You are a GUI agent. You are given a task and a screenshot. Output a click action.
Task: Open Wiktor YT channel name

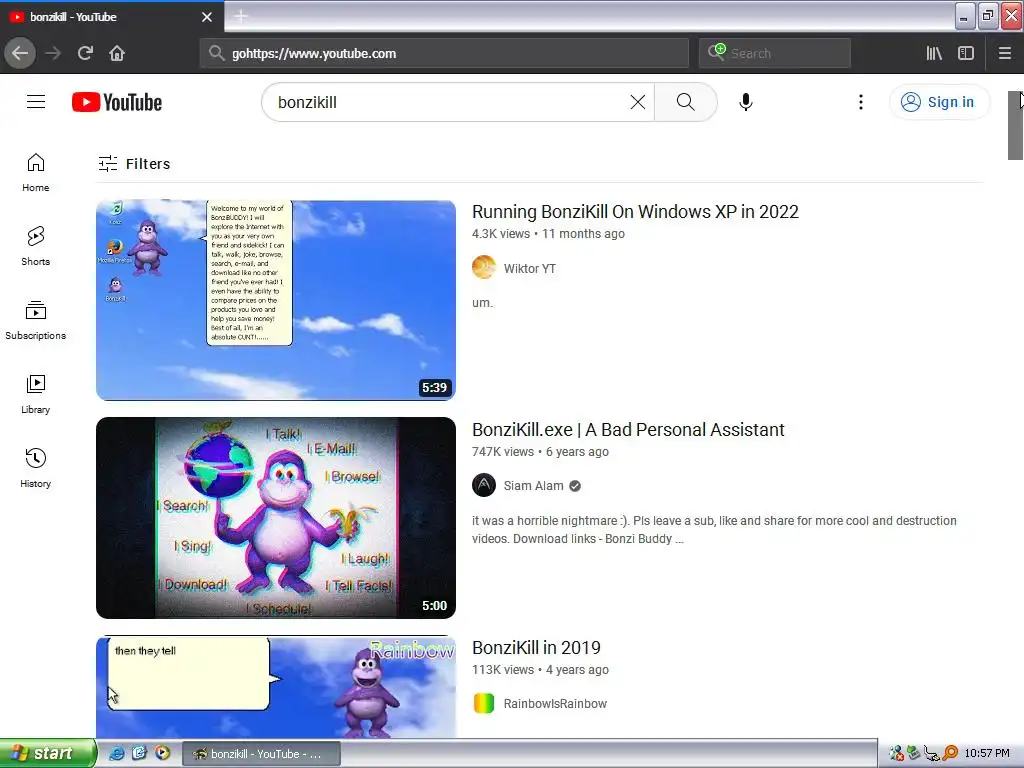pos(530,268)
